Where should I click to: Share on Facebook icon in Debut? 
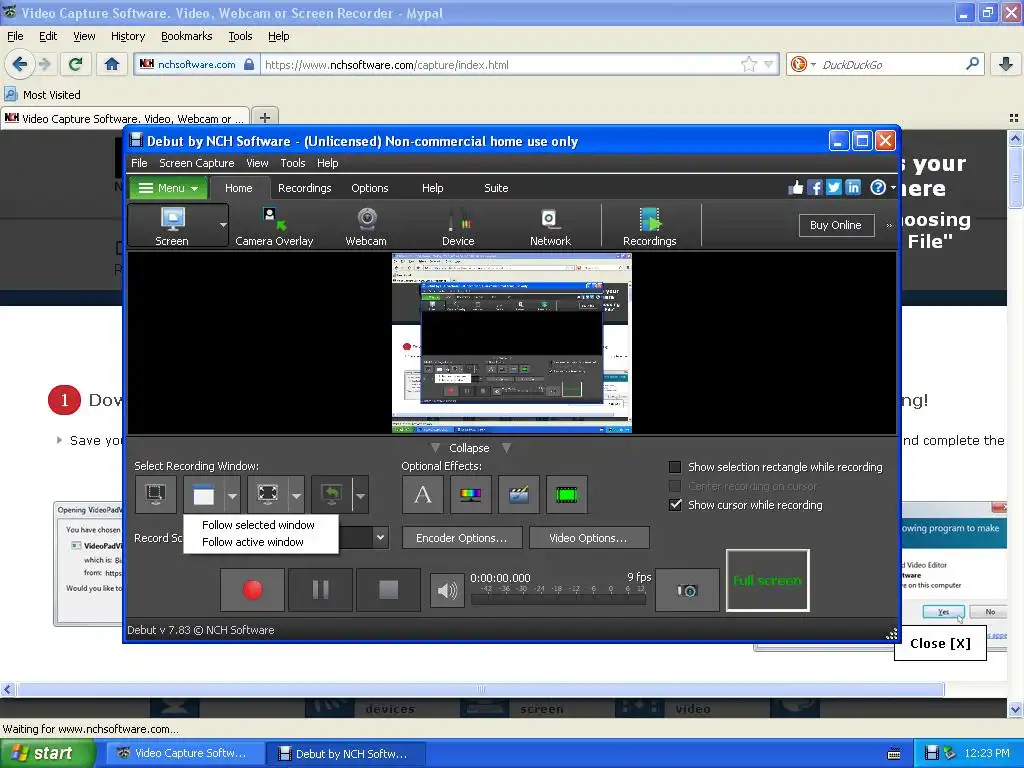pyautogui.click(x=814, y=188)
